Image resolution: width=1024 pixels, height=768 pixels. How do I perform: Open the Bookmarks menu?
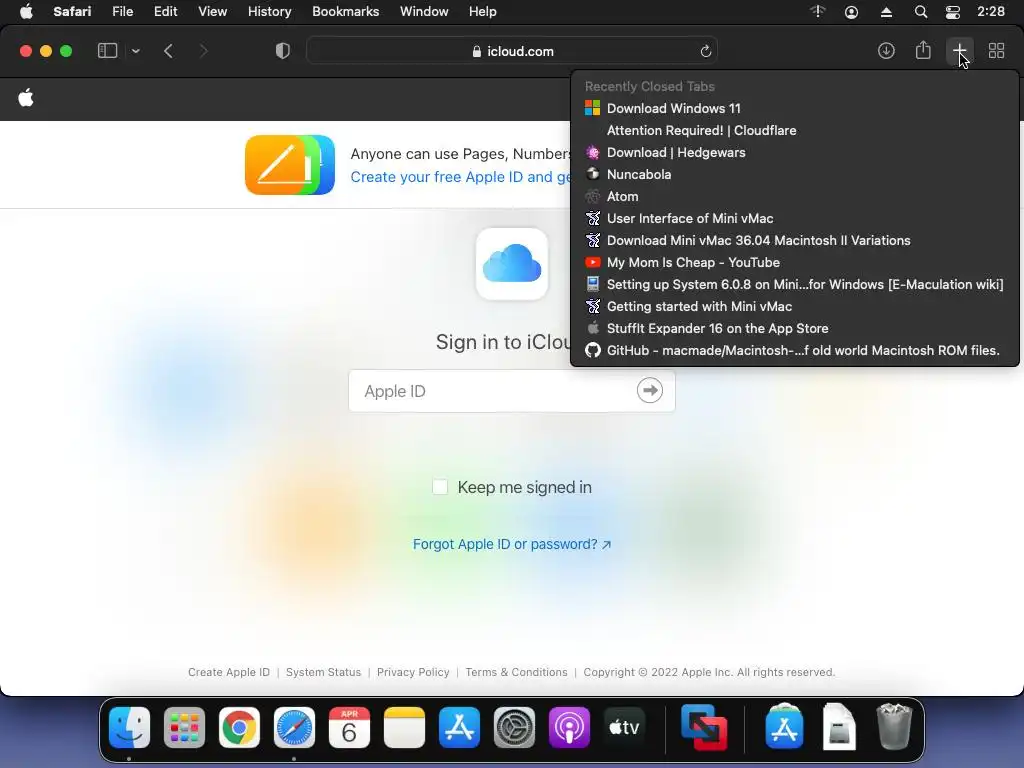pyautogui.click(x=345, y=12)
